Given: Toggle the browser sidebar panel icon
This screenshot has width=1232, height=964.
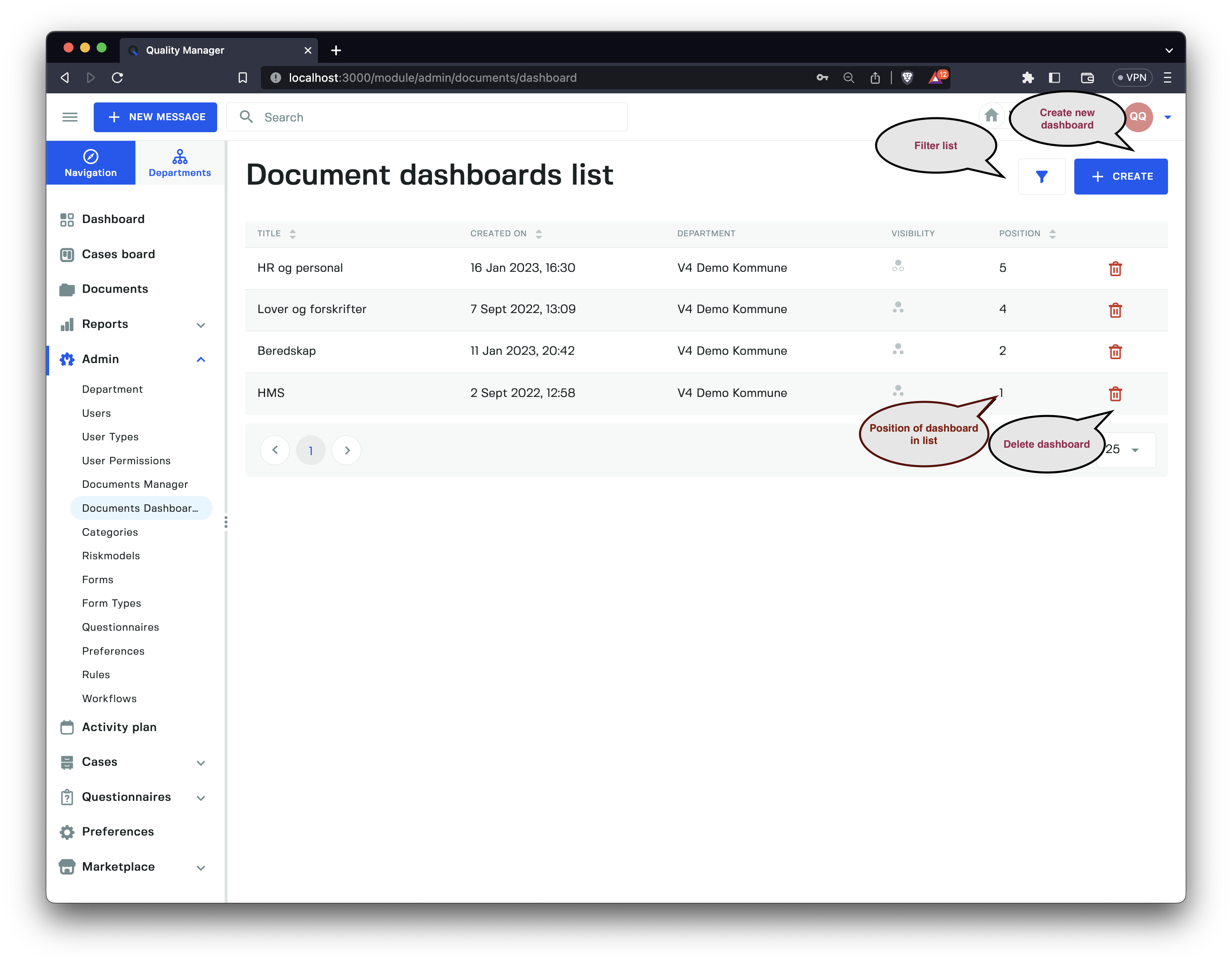Looking at the screenshot, I should (1054, 78).
